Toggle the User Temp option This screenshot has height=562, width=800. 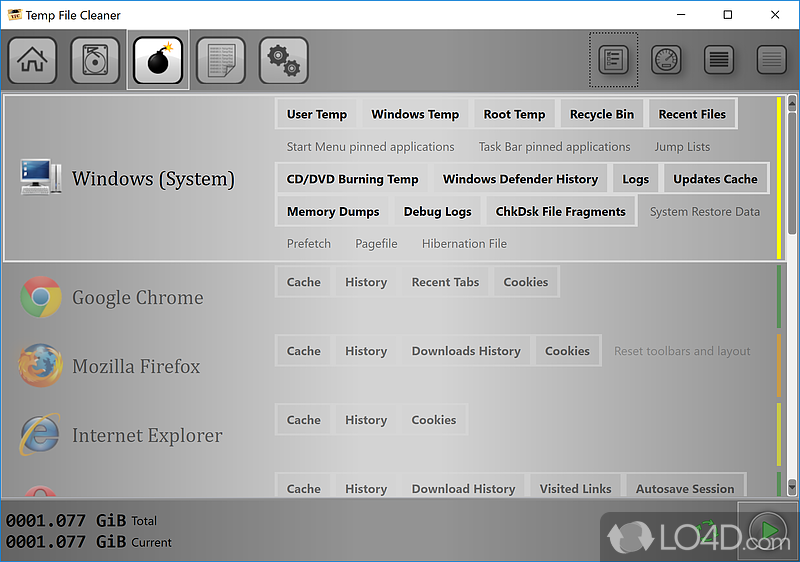pyautogui.click(x=316, y=114)
